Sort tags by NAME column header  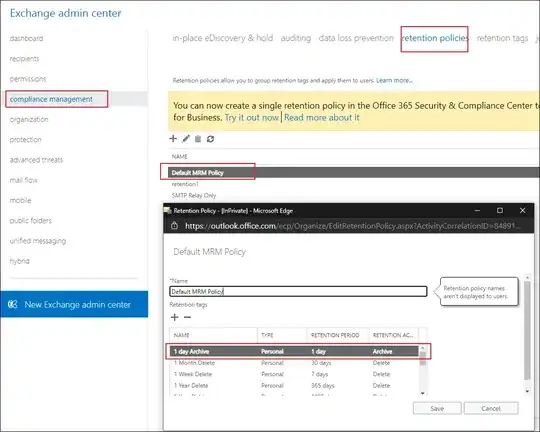click(214, 335)
